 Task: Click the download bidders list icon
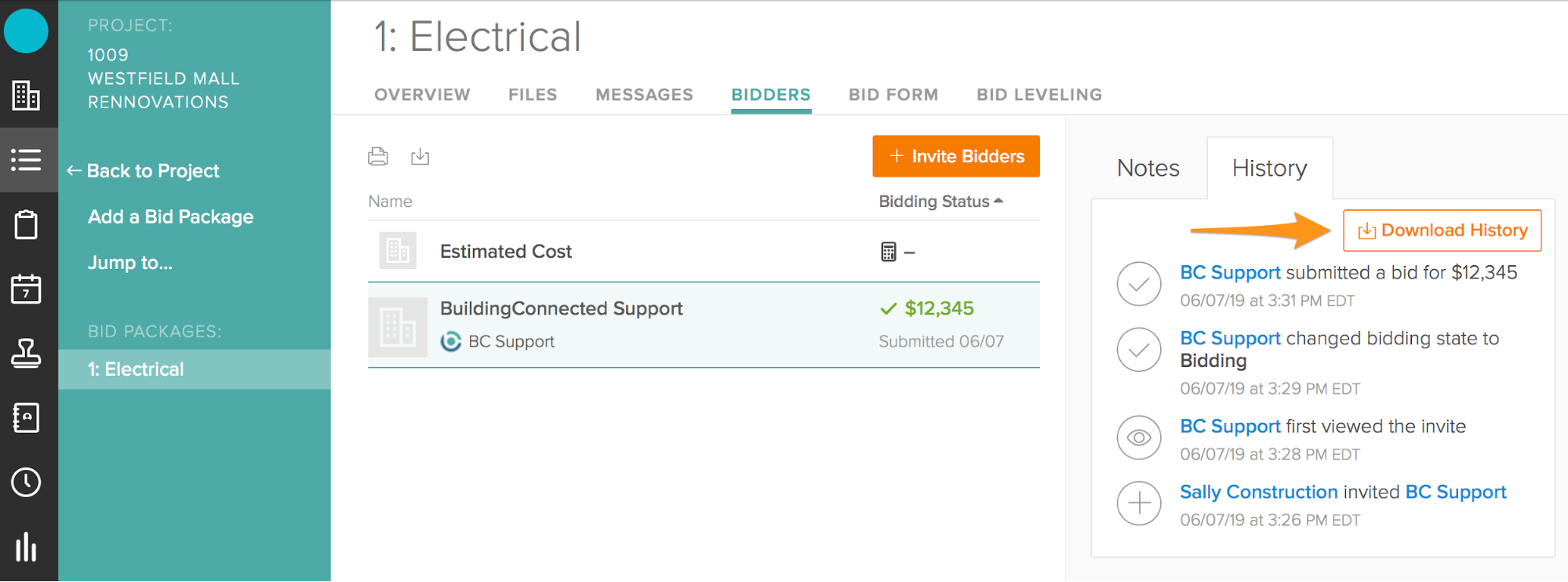420,156
